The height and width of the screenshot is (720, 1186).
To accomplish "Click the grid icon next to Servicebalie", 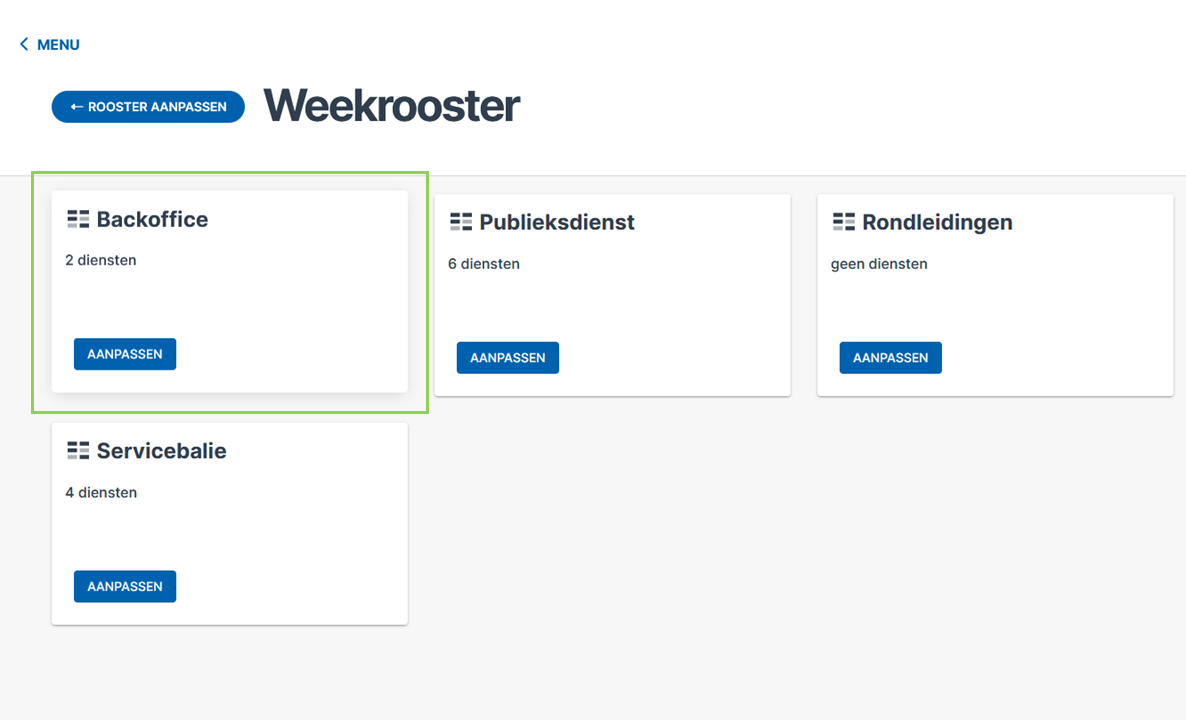I will [x=78, y=451].
